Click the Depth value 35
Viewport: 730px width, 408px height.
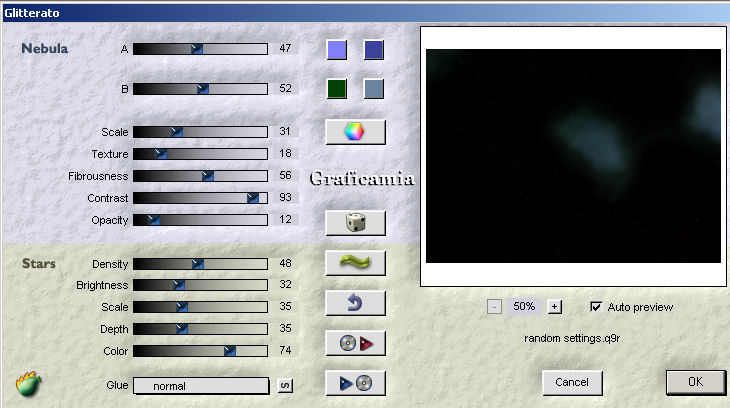pyautogui.click(x=285, y=328)
